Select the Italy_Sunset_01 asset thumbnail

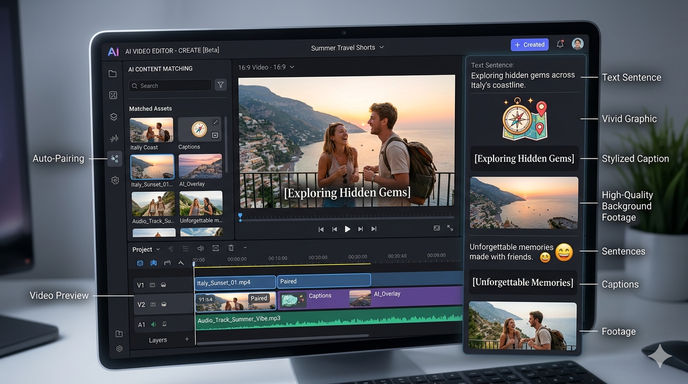pyautogui.click(x=152, y=167)
